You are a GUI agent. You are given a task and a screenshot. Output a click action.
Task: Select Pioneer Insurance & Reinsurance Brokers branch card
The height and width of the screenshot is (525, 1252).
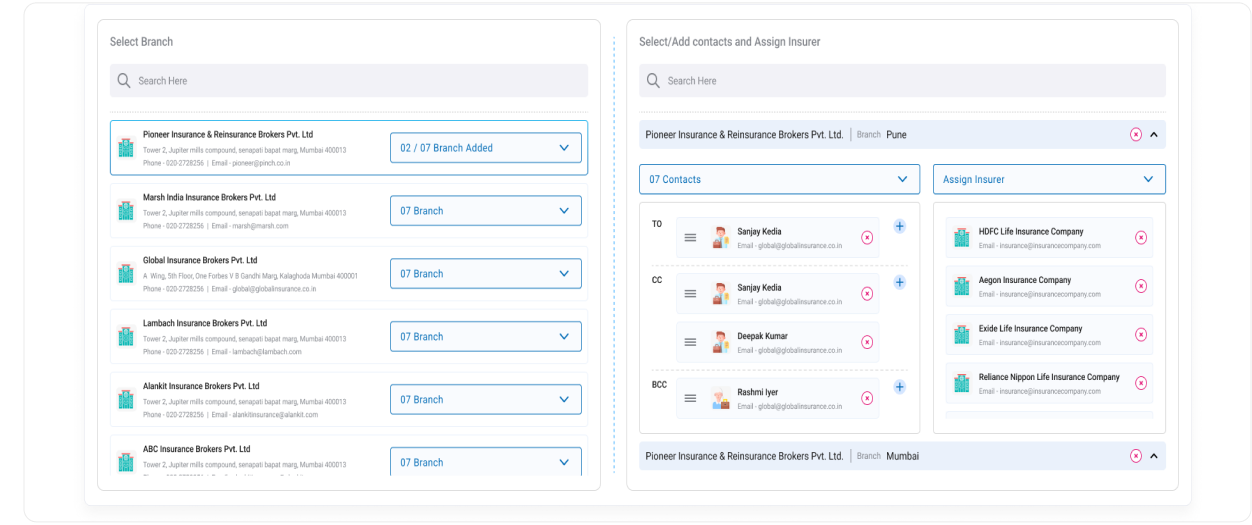pos(349,148)
